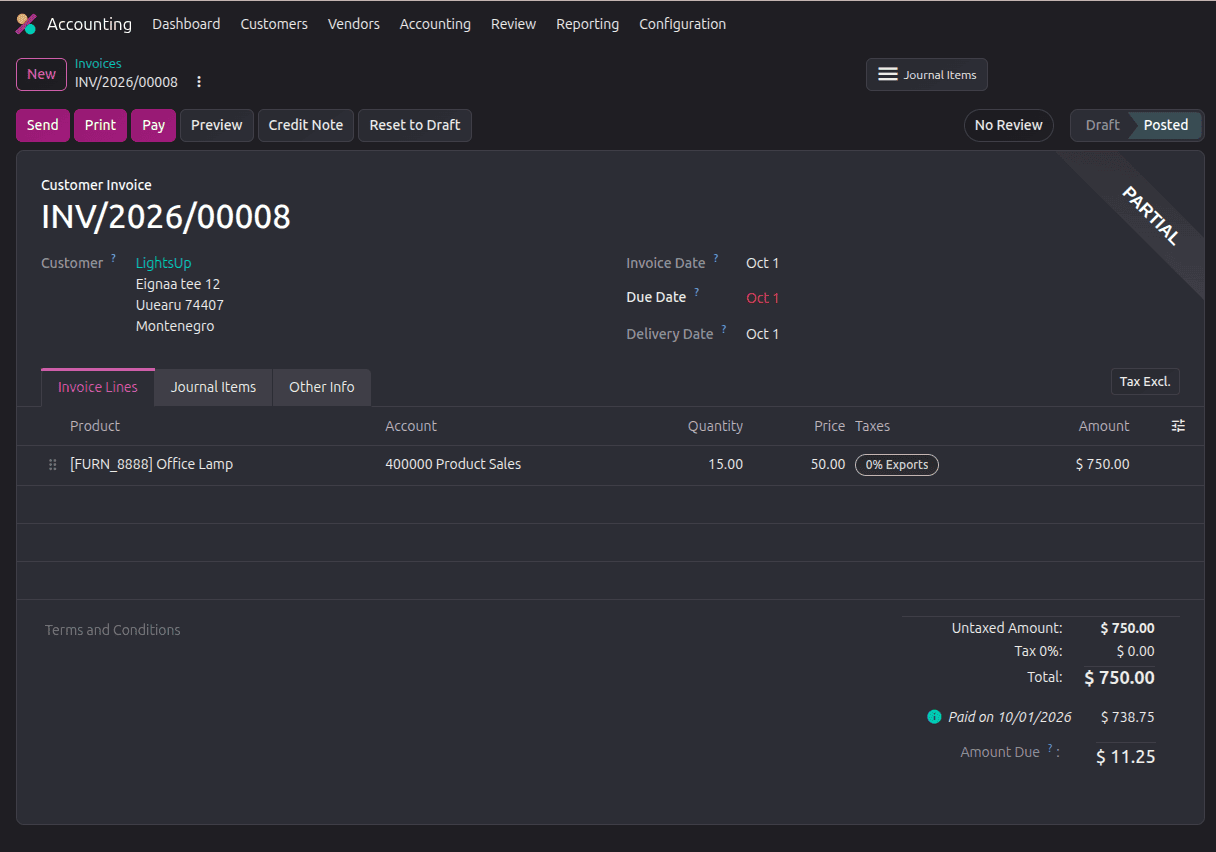Click the Account column header
Image resolution: width=1216 pixels, height=852 pixels.
(411, 426)
